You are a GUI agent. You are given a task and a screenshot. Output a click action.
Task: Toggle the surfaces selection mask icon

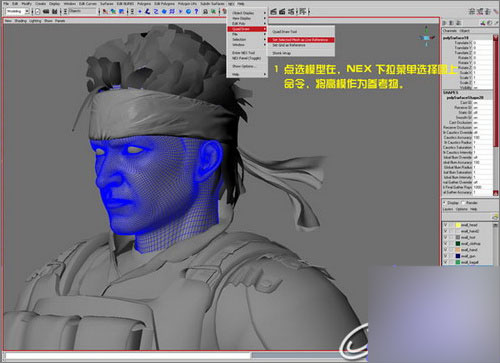[x=164, y=11]
